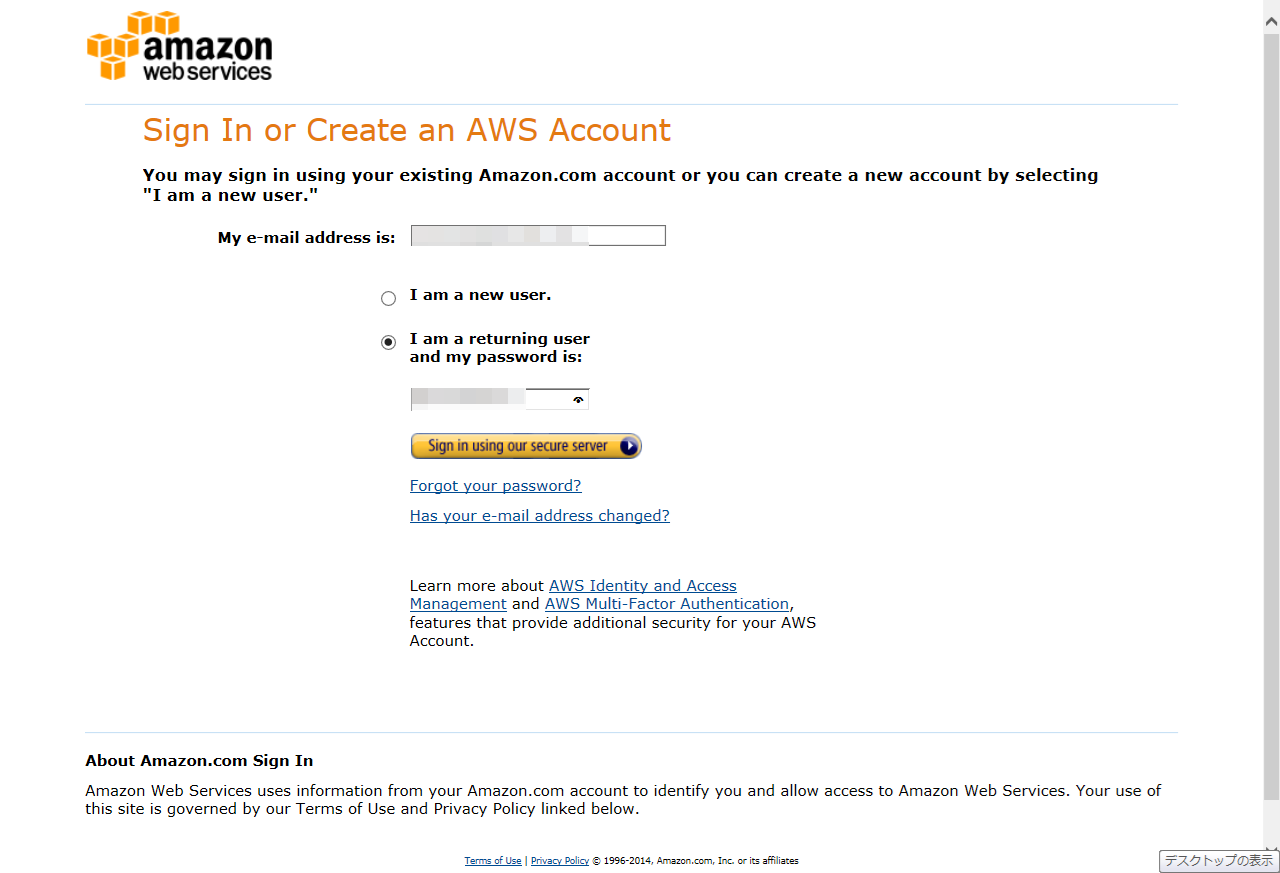Click the arrow icon on sign-in button

[x=629, y=446]
